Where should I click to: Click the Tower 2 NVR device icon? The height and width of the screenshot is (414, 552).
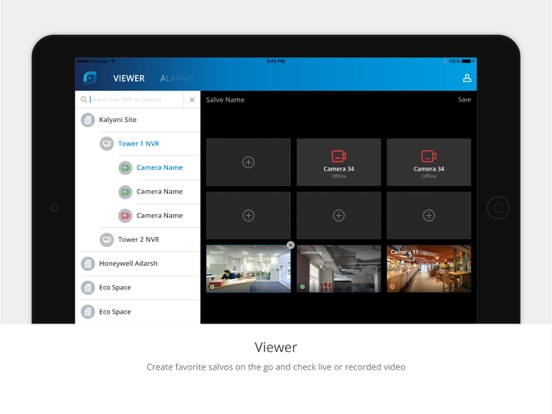[107, 239]
